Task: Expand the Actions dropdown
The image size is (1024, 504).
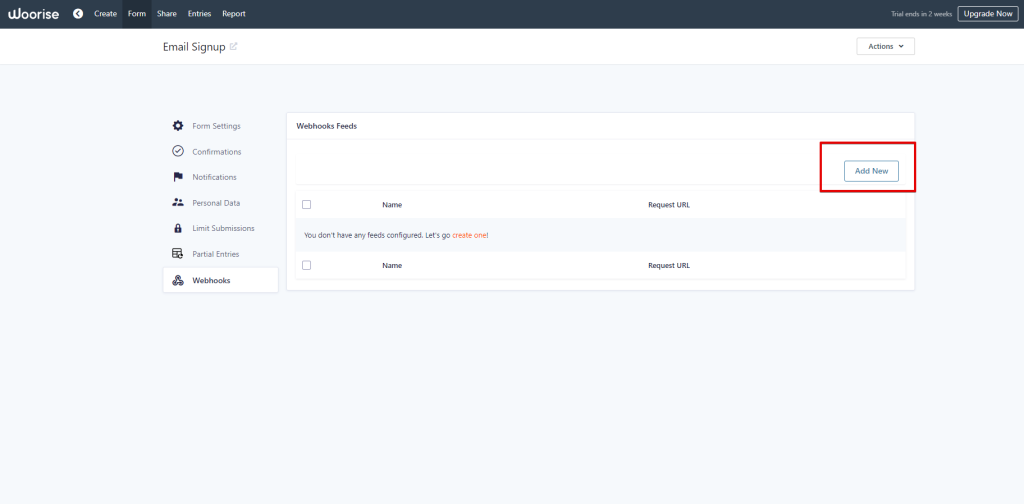Action: point(885,46)
